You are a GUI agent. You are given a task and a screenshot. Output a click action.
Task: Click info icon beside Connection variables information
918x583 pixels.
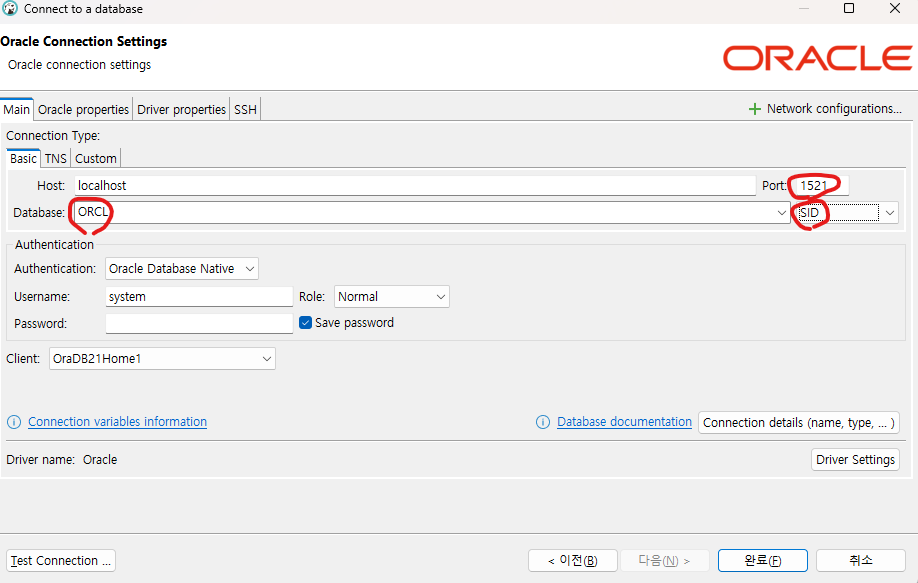coord(14,422)
